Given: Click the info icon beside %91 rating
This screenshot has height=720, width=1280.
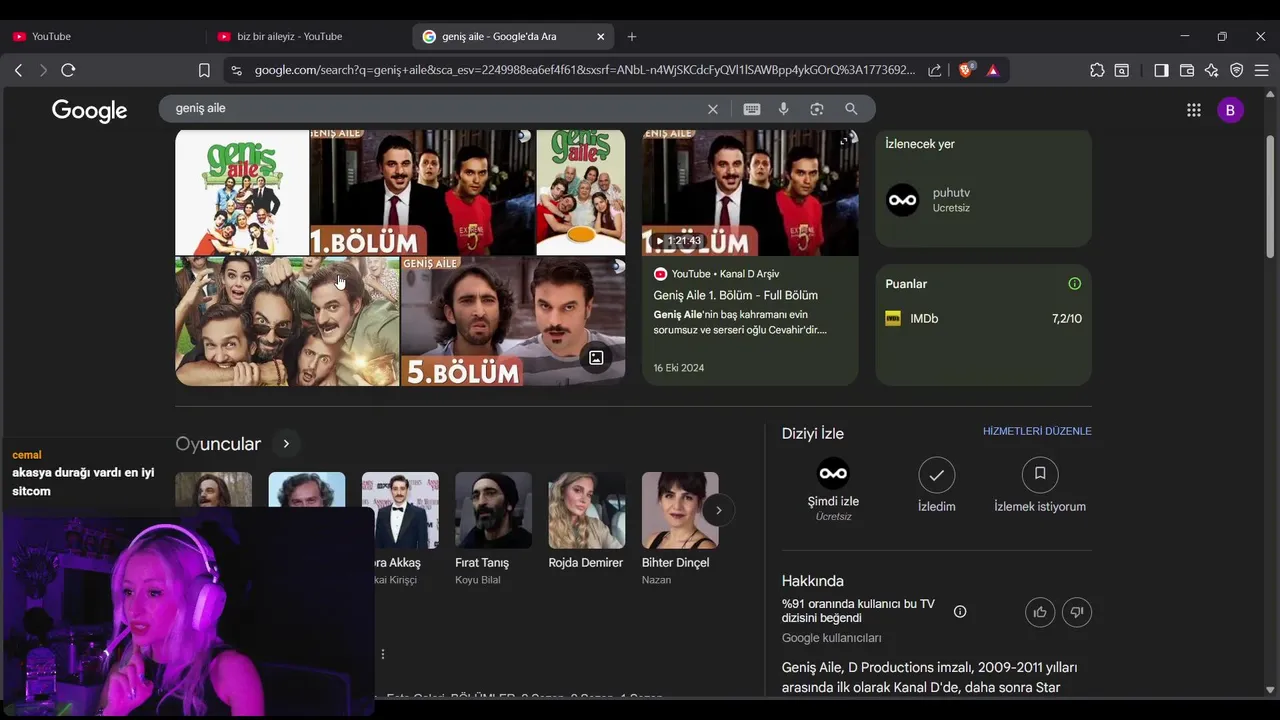Looking at the screenshot, I should coord(960,611).
